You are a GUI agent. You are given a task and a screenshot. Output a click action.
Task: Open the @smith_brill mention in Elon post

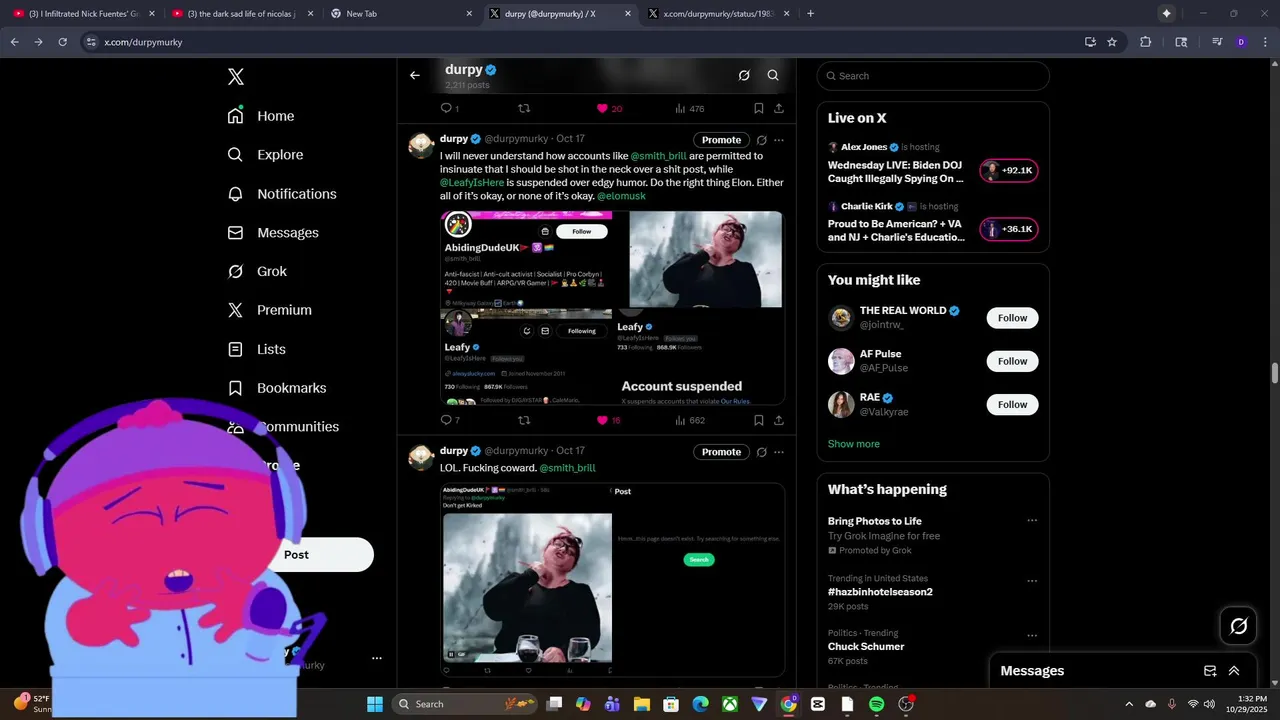click(x=658, y=156)
